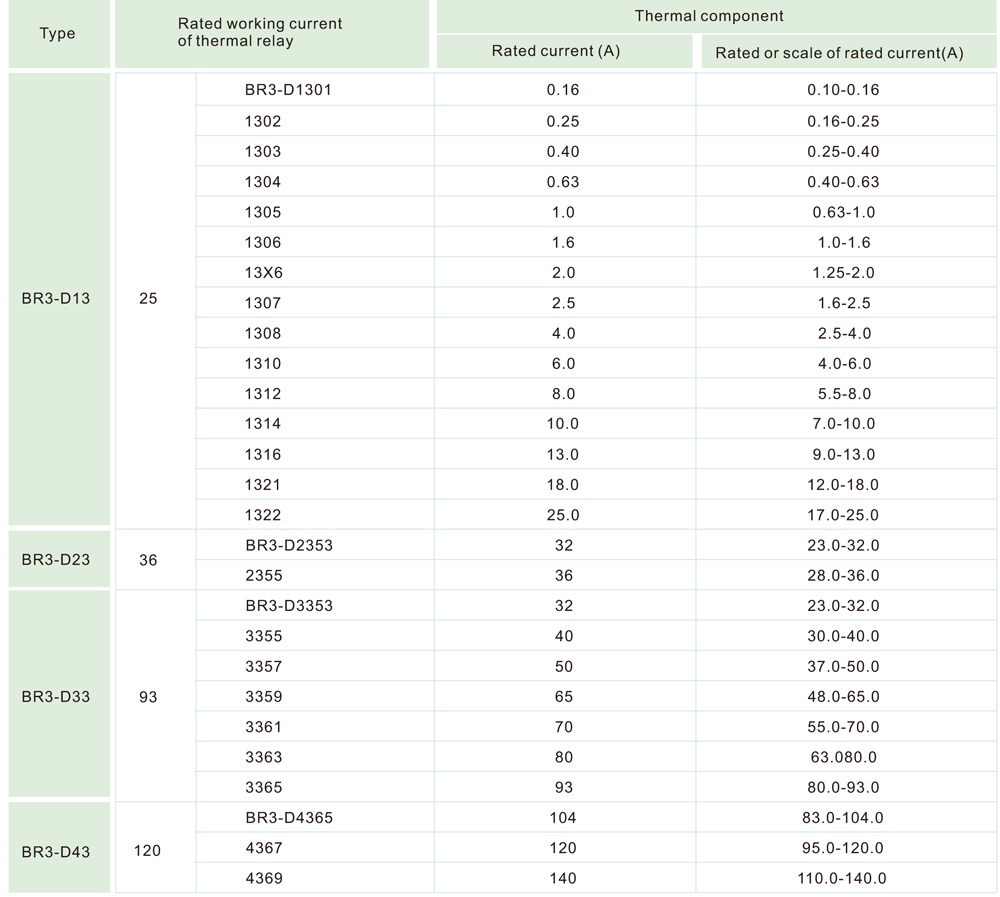Image resolution: width=1000 pixels, height=897 pixels.
Task: Select the range 5.5-8.0 cell
Action: (x=846, y=394)
